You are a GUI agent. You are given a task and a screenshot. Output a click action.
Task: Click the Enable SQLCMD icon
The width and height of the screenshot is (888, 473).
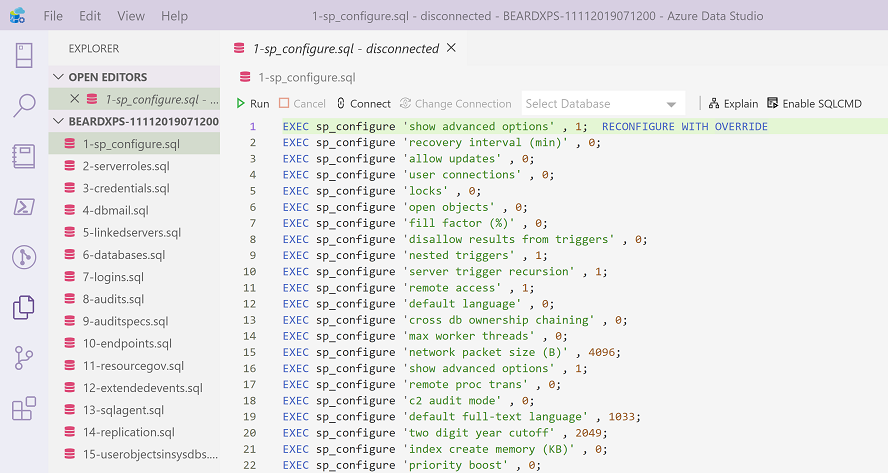[x=772, y=103]
